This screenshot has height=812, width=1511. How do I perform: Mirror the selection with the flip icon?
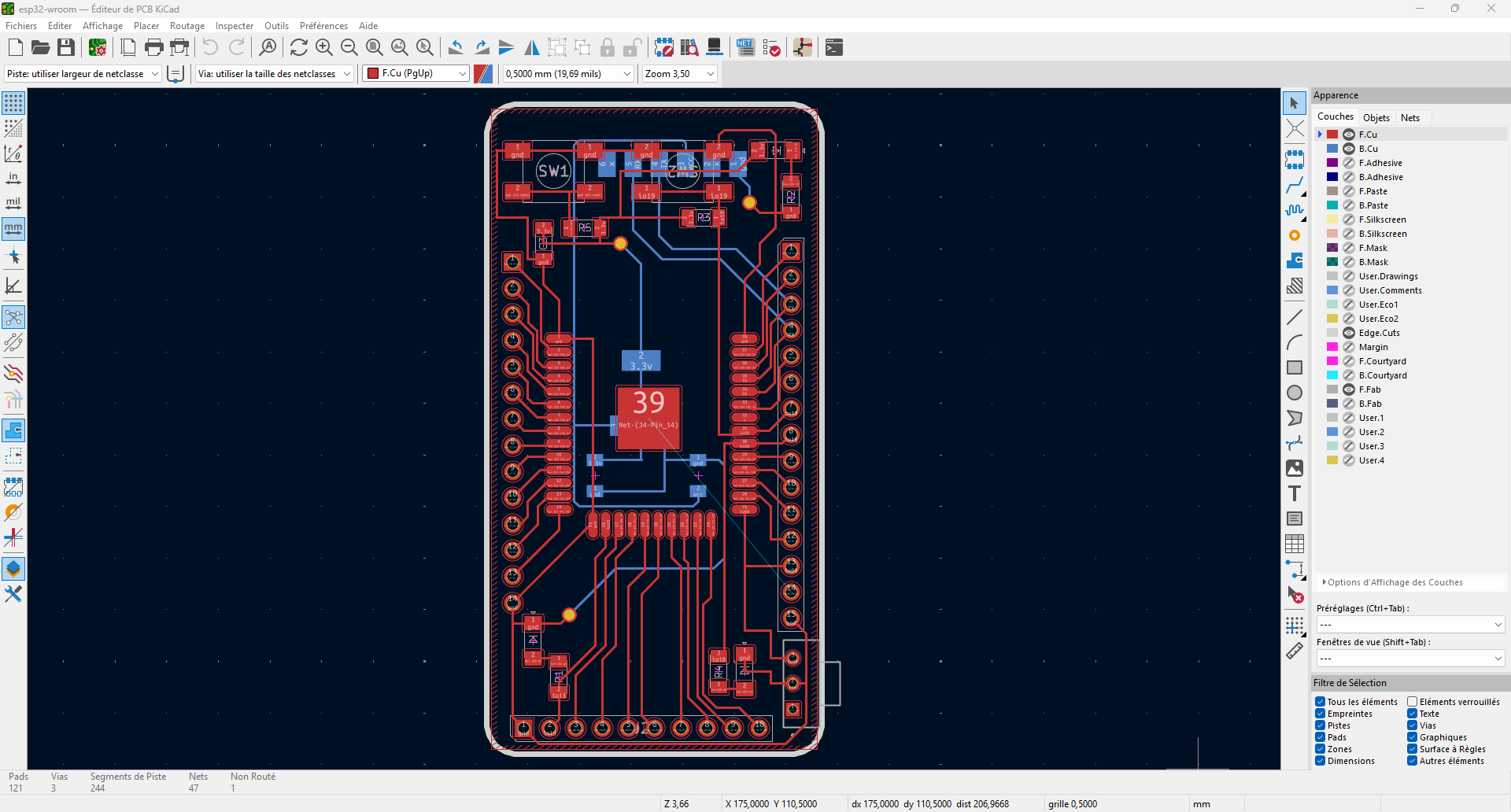[x=532, y=47]
